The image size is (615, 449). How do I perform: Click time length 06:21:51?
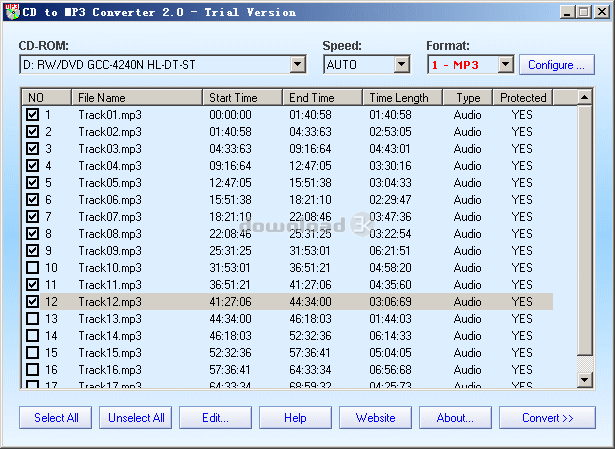tap(390, 251)
